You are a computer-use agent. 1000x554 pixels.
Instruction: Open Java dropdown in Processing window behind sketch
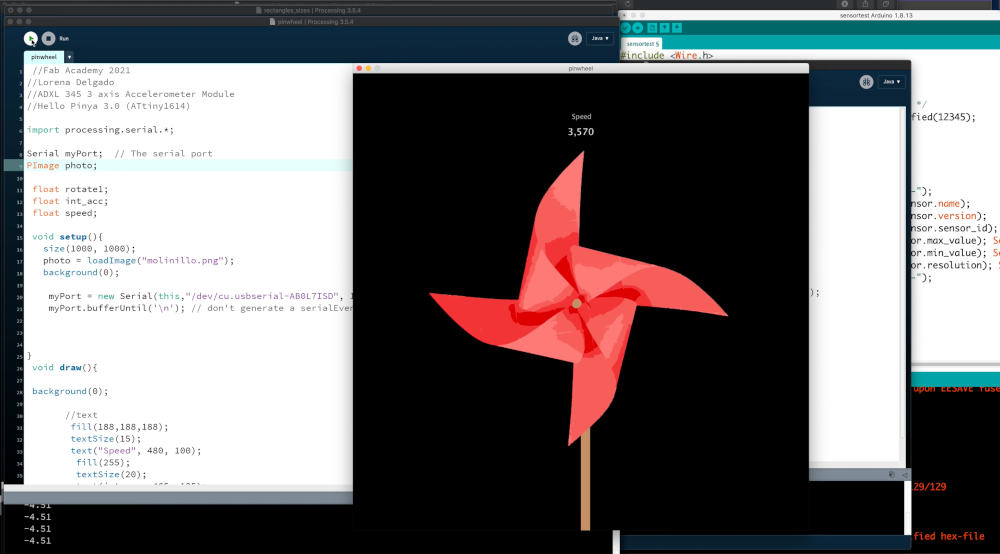coord(891,82)
